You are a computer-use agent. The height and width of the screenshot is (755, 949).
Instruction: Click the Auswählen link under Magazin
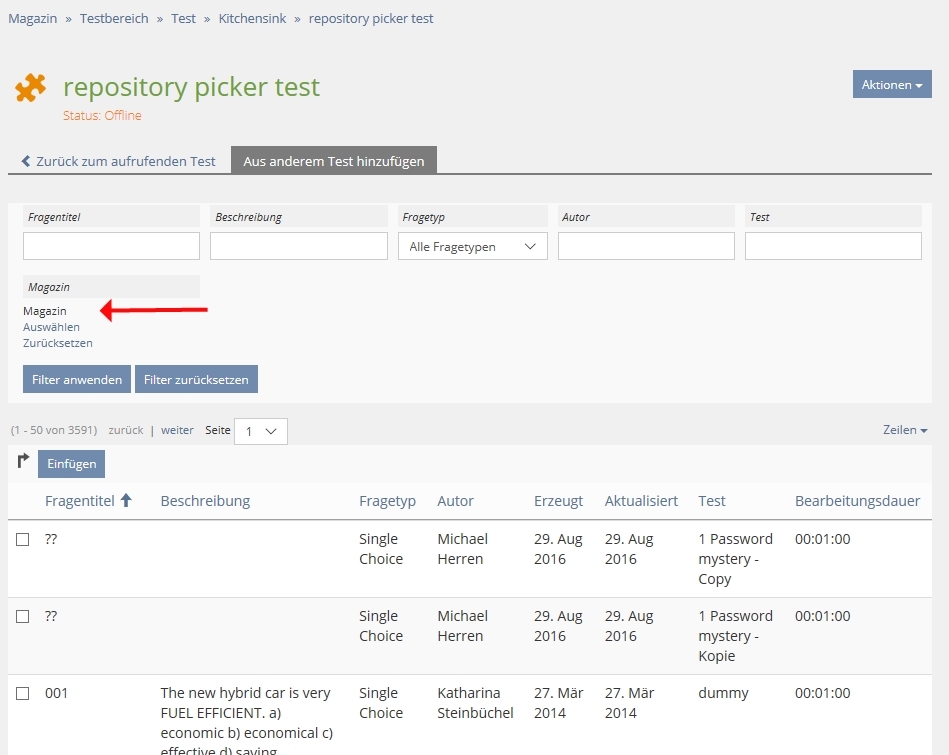(51, 327)
